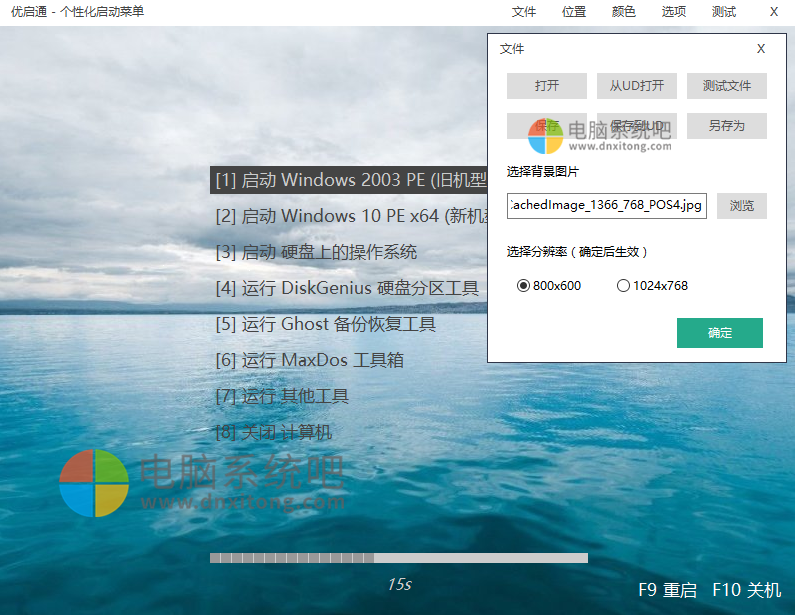The height and width of the screenshot is (615, 795).
Task: Select menu entry [4] 运行 DiskGenius
Action: [x=347, y=288]
